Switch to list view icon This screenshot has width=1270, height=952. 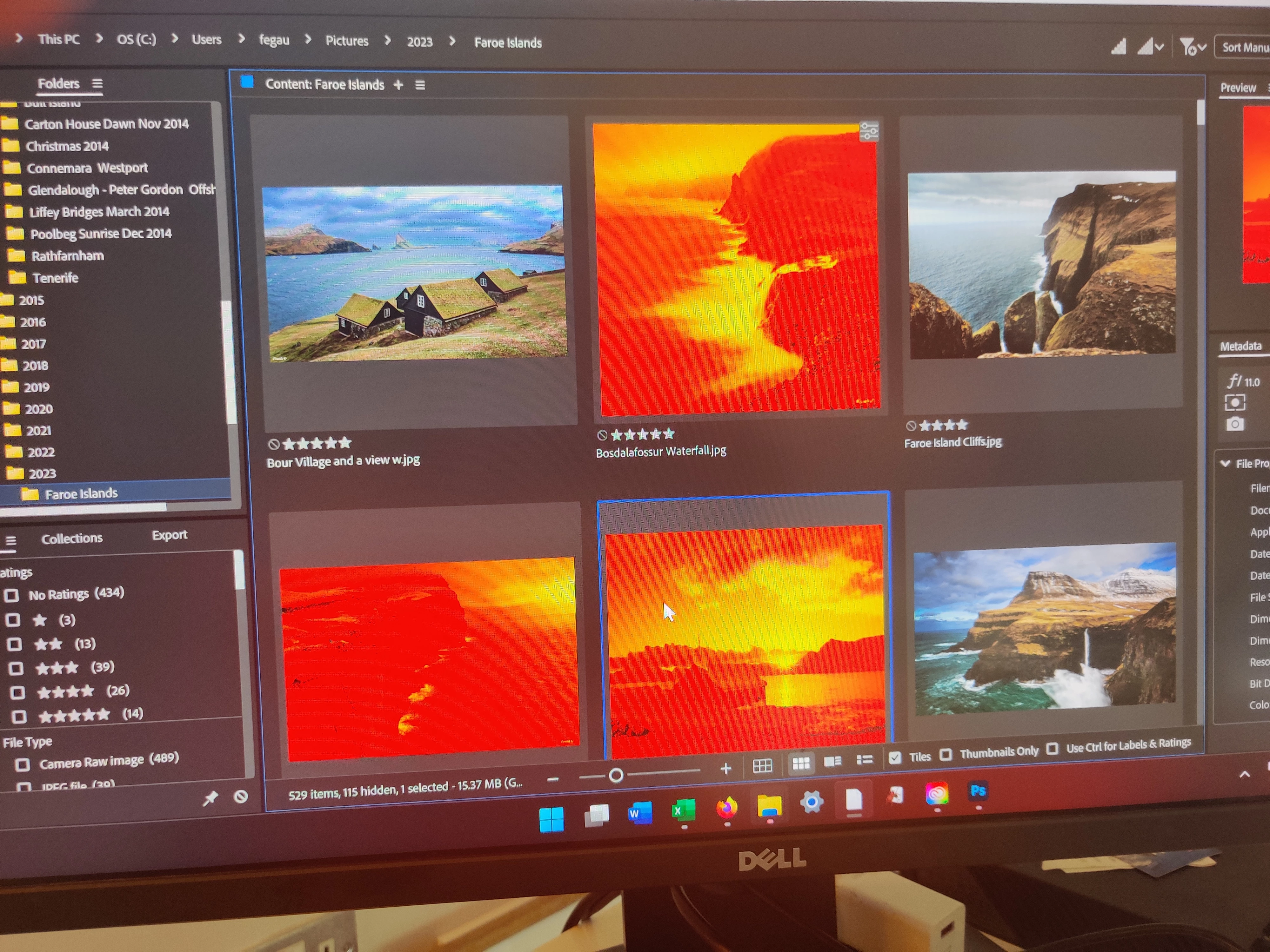coord(864,760)
